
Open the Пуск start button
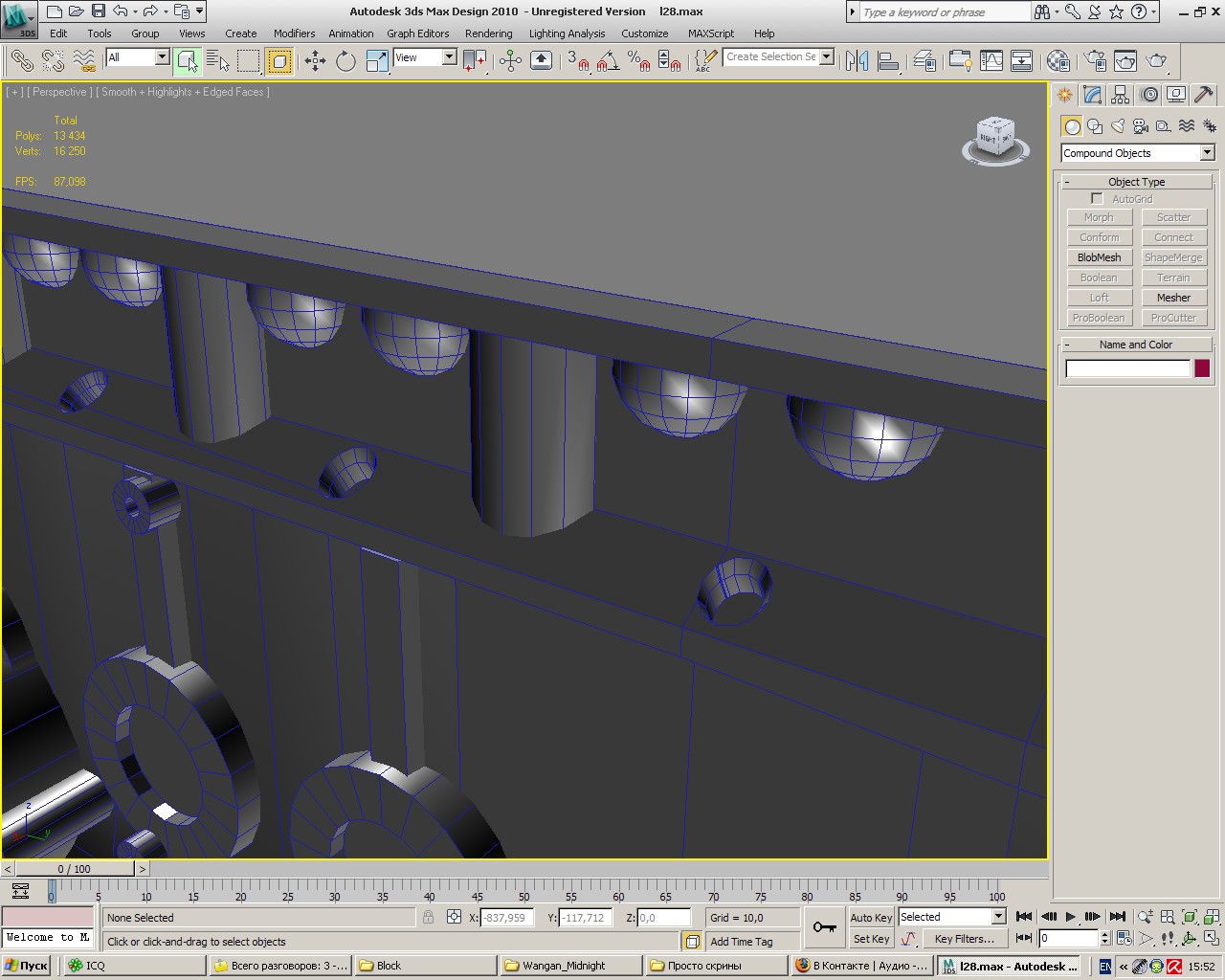tap(26, 966)
